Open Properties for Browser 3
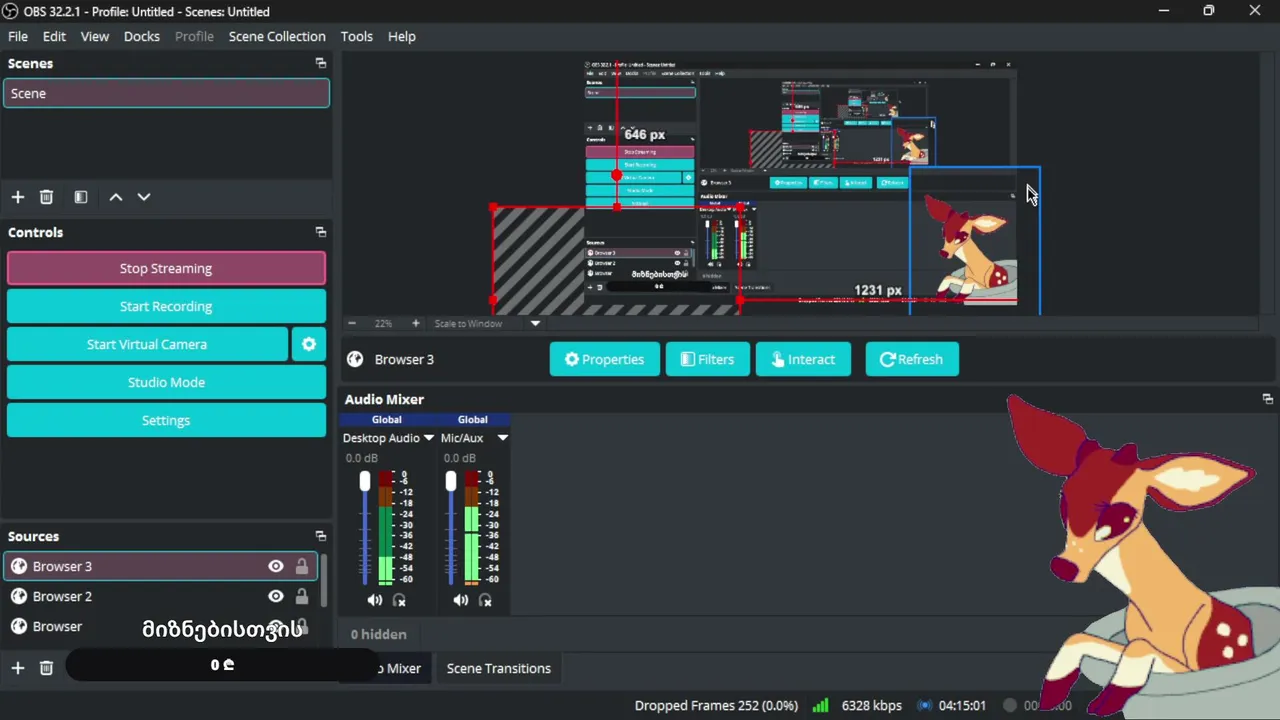Screen dimensions: 1280x720 pyautogui.click(x=604, y=359)
